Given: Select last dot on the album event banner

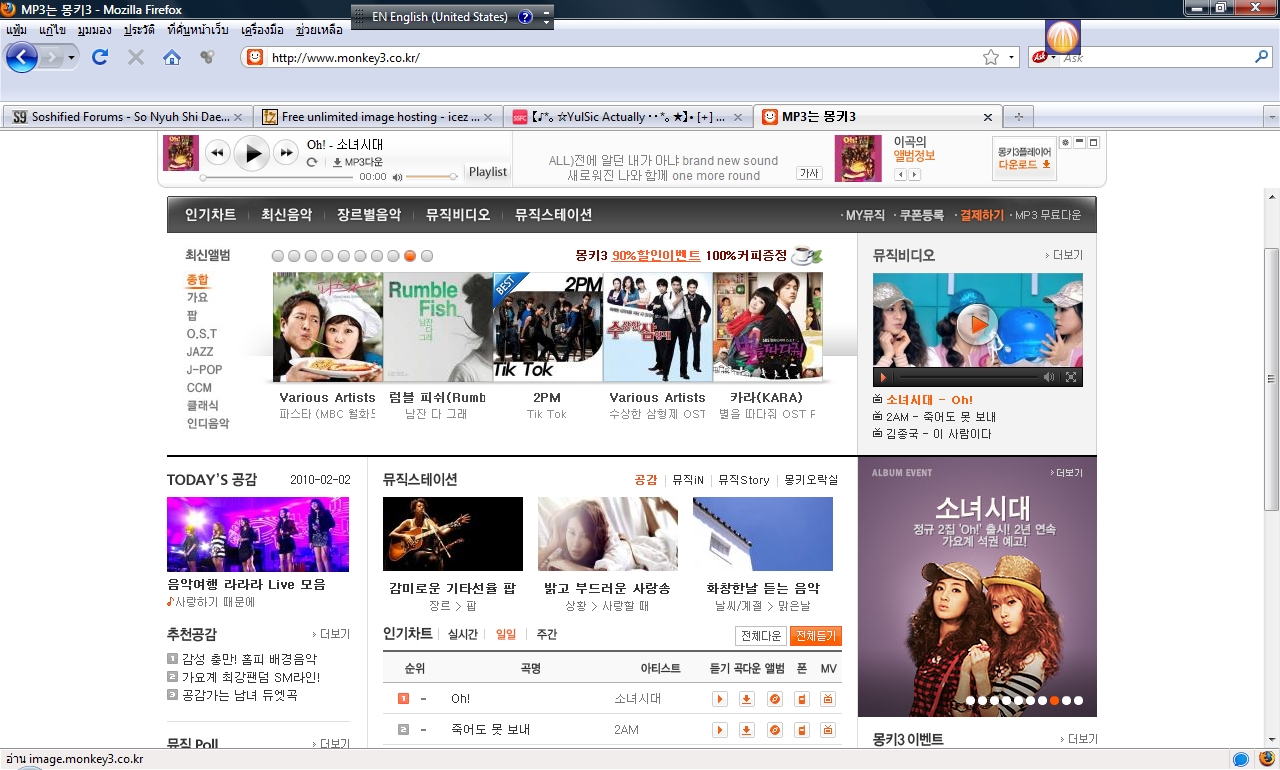Looking at the screenshot, I should [x=1078, y=700].
